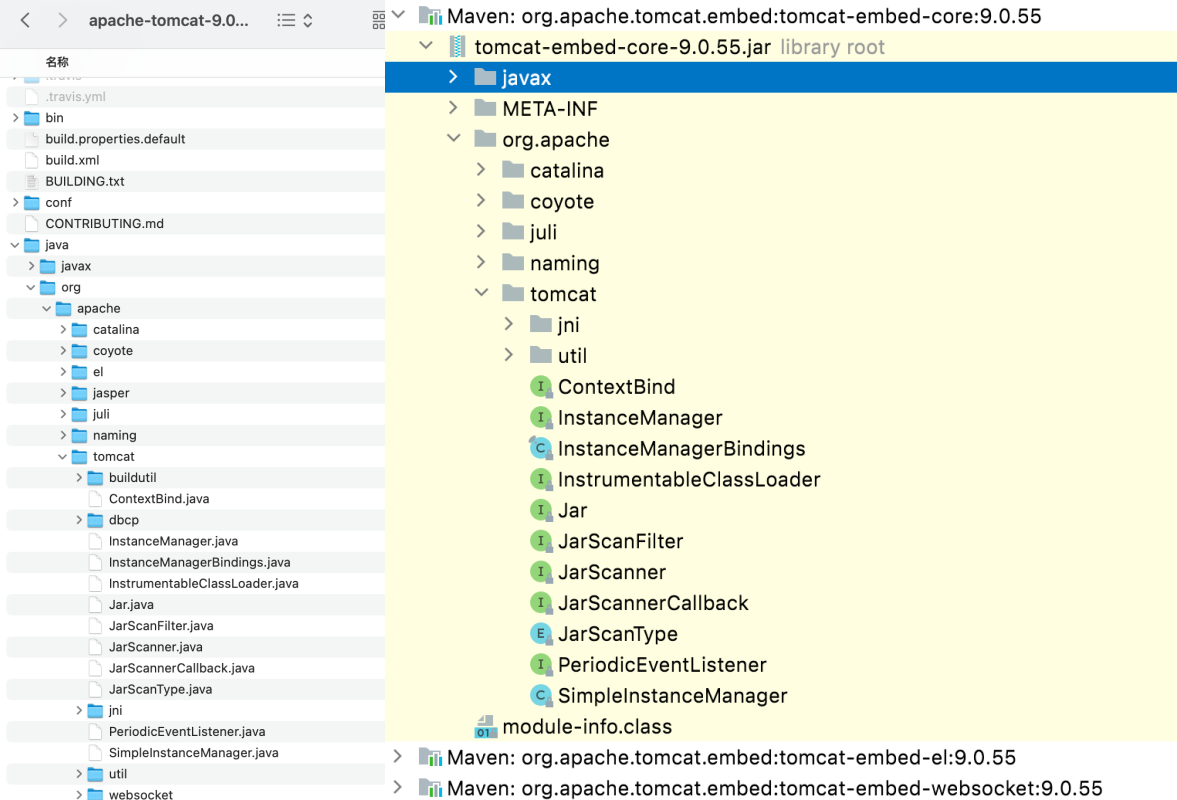Screen dimensions: 1177x800
Task: Click the name column header in Finder
Action: pyautogui.click(x=57, y=62)
